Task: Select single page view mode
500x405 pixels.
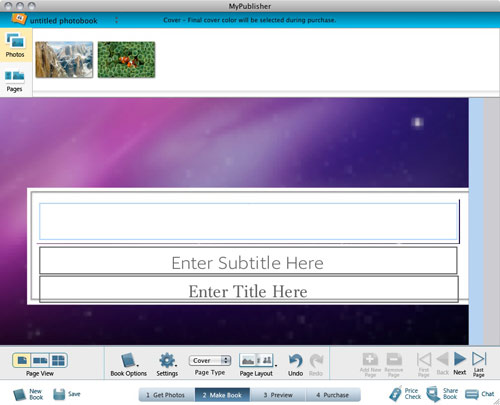Action: click(22, 360)
